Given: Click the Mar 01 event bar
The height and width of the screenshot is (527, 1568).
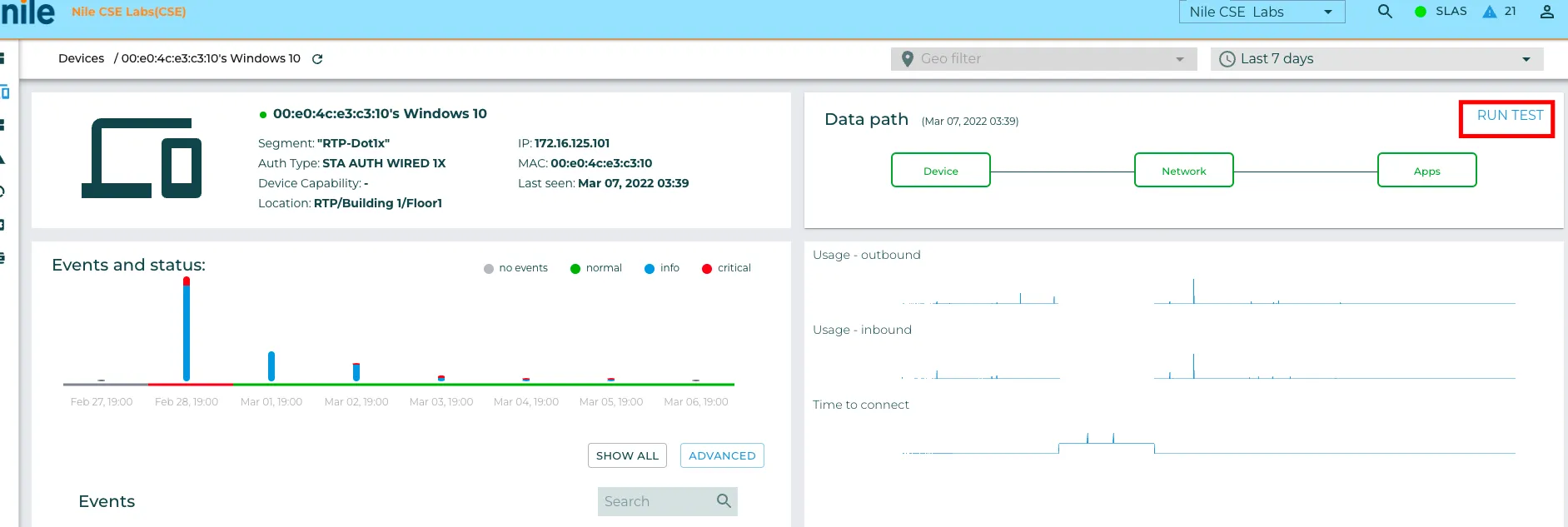Looking at the screenshot, I should (271, 366).
